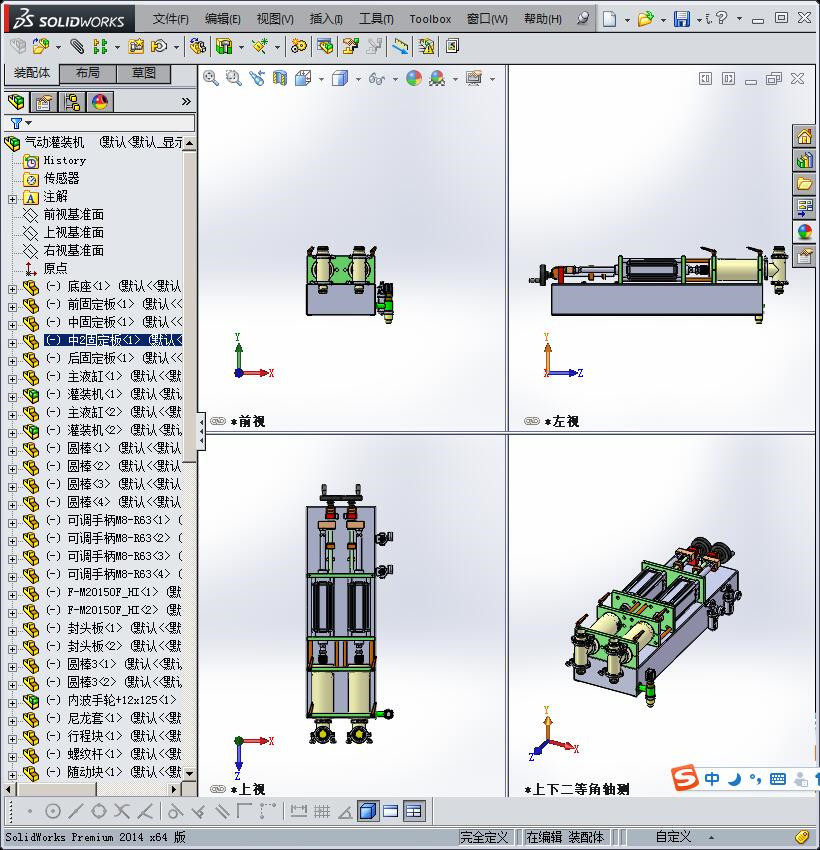Image resolution: width=820 pixels, height=850 pixels.
Task: Expand the 圆棒<3> component node
Action: tap(12, 487)
